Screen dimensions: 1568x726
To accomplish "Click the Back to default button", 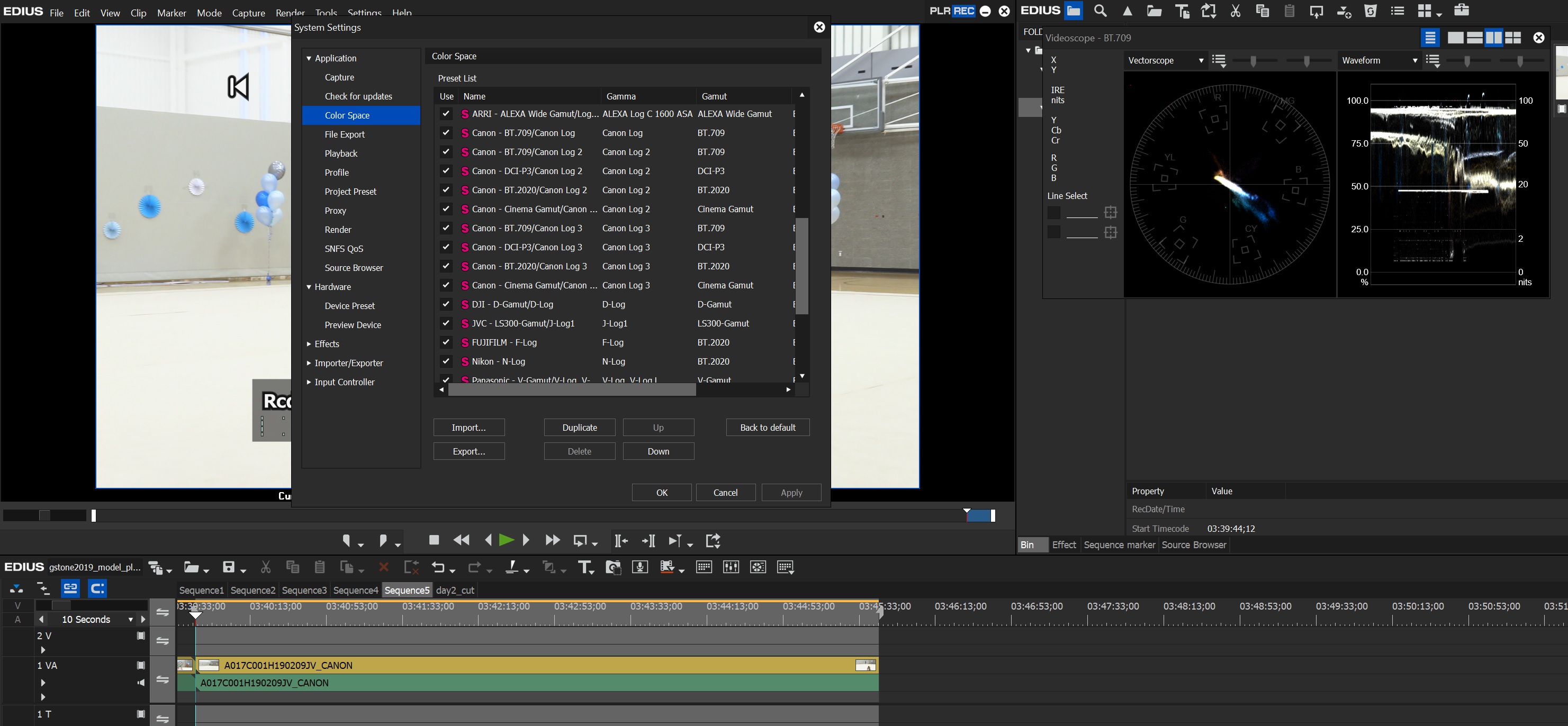I will pos(768,428).
